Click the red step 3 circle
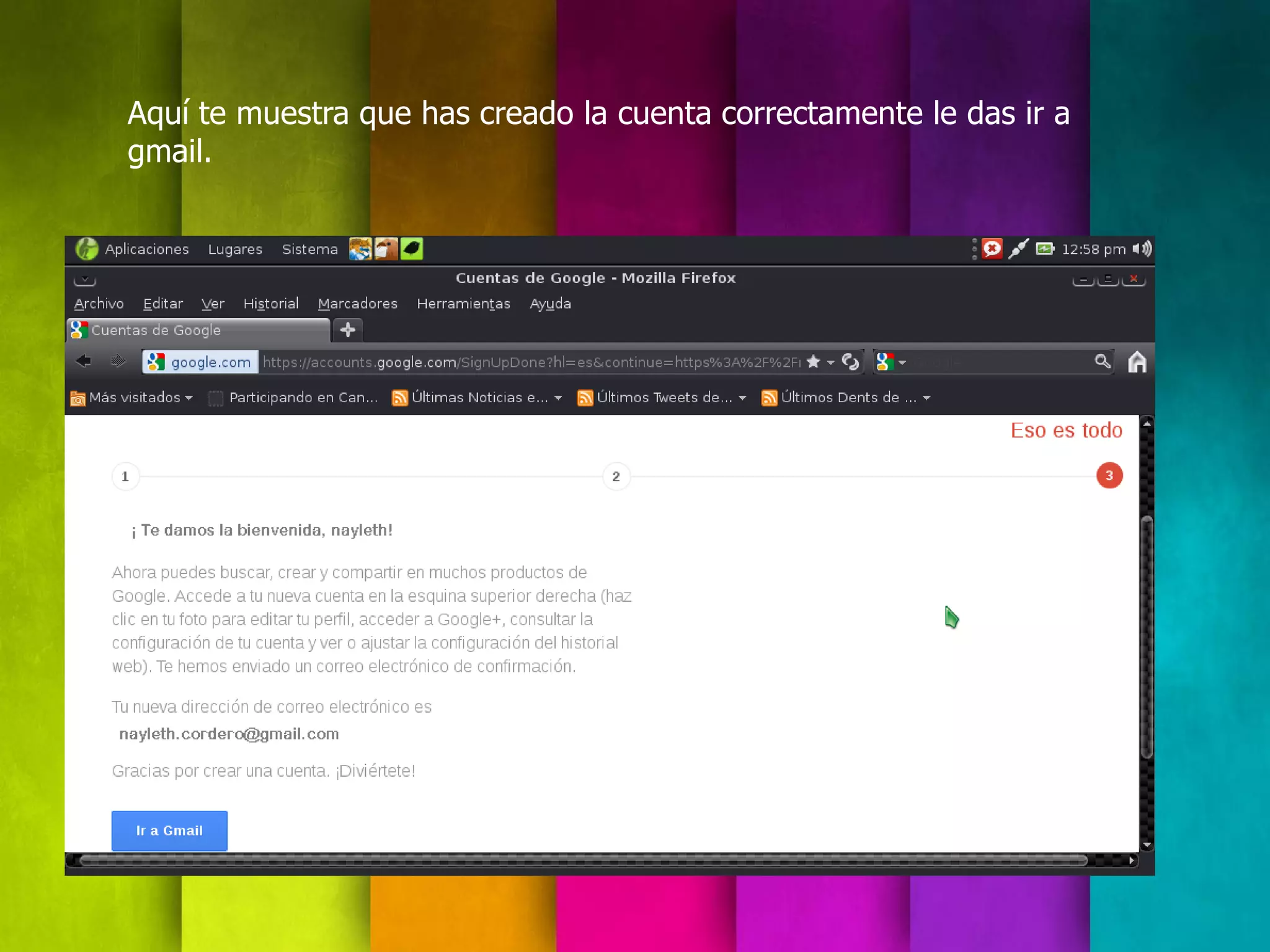 pyautogui.click(x=1109, y=476)
